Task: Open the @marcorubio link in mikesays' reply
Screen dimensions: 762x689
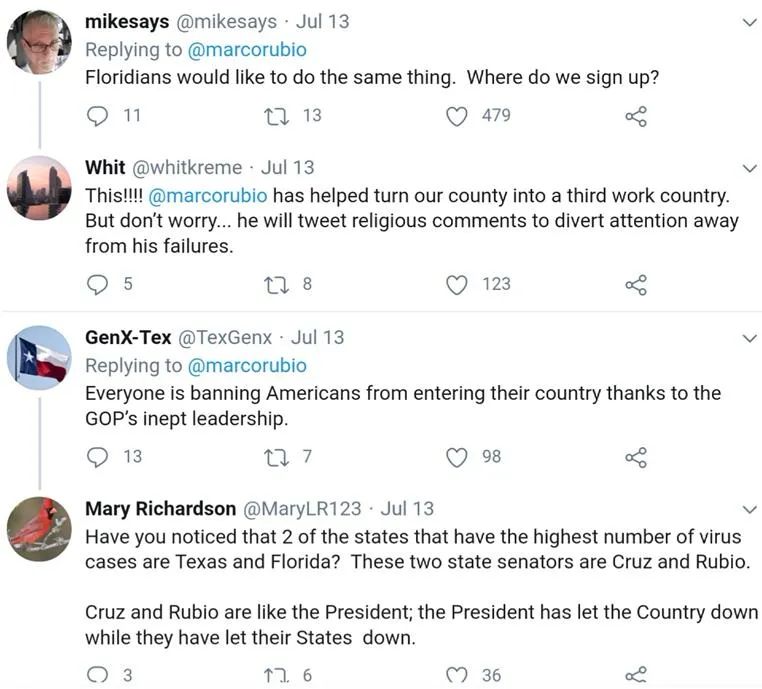Action: [x=248, y=50]
